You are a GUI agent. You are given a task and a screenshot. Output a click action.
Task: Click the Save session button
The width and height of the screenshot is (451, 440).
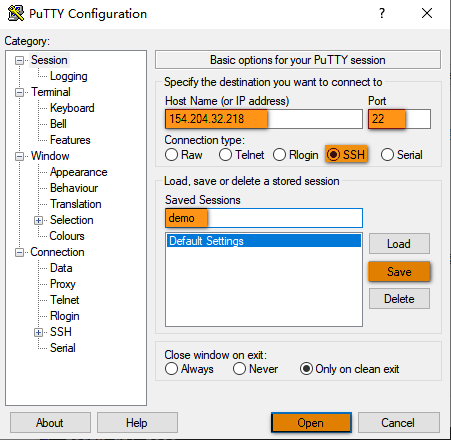coord(399,272)
